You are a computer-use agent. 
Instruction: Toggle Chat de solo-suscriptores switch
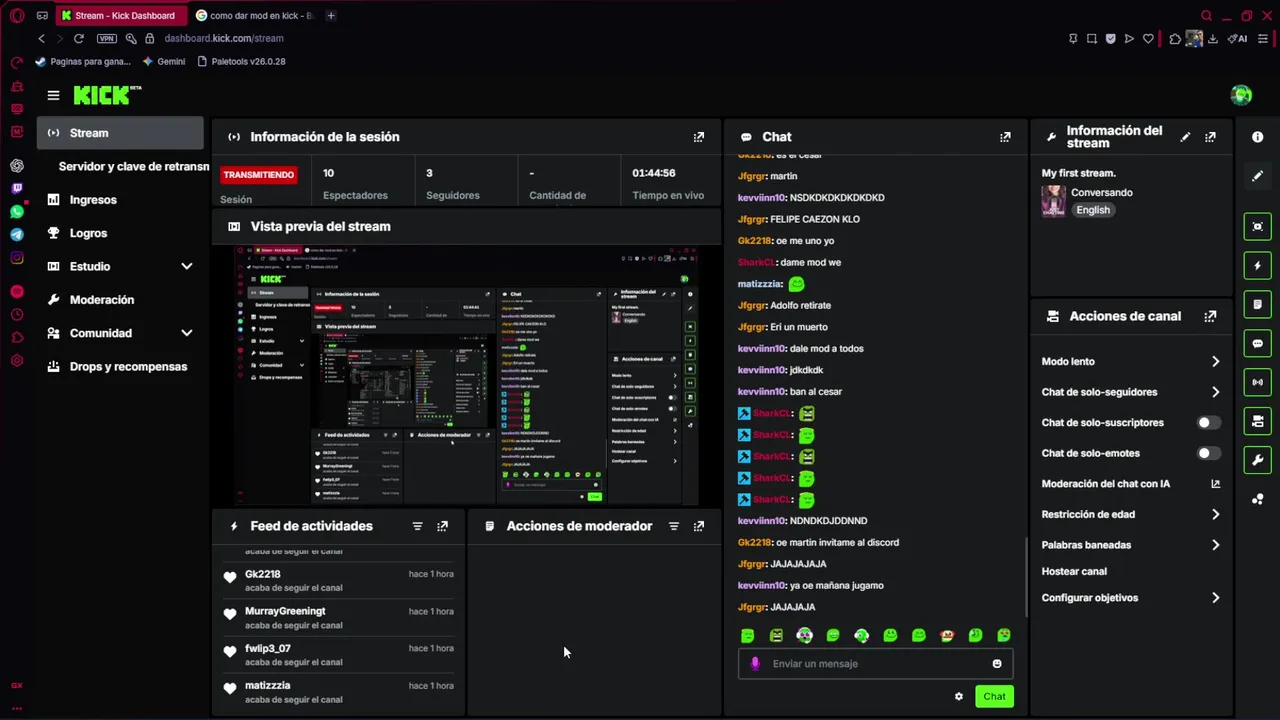1208,423
